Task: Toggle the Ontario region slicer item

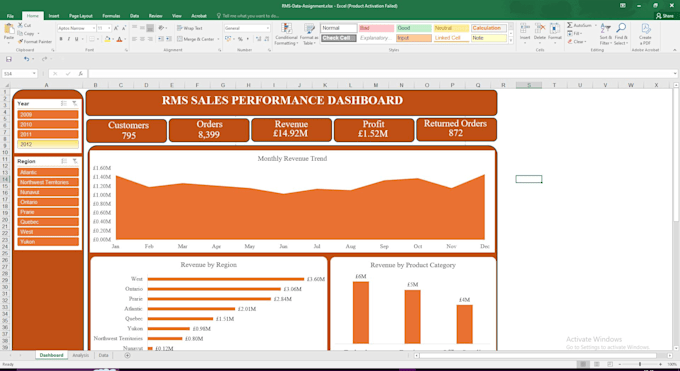Action: click(x=48, y=202)
